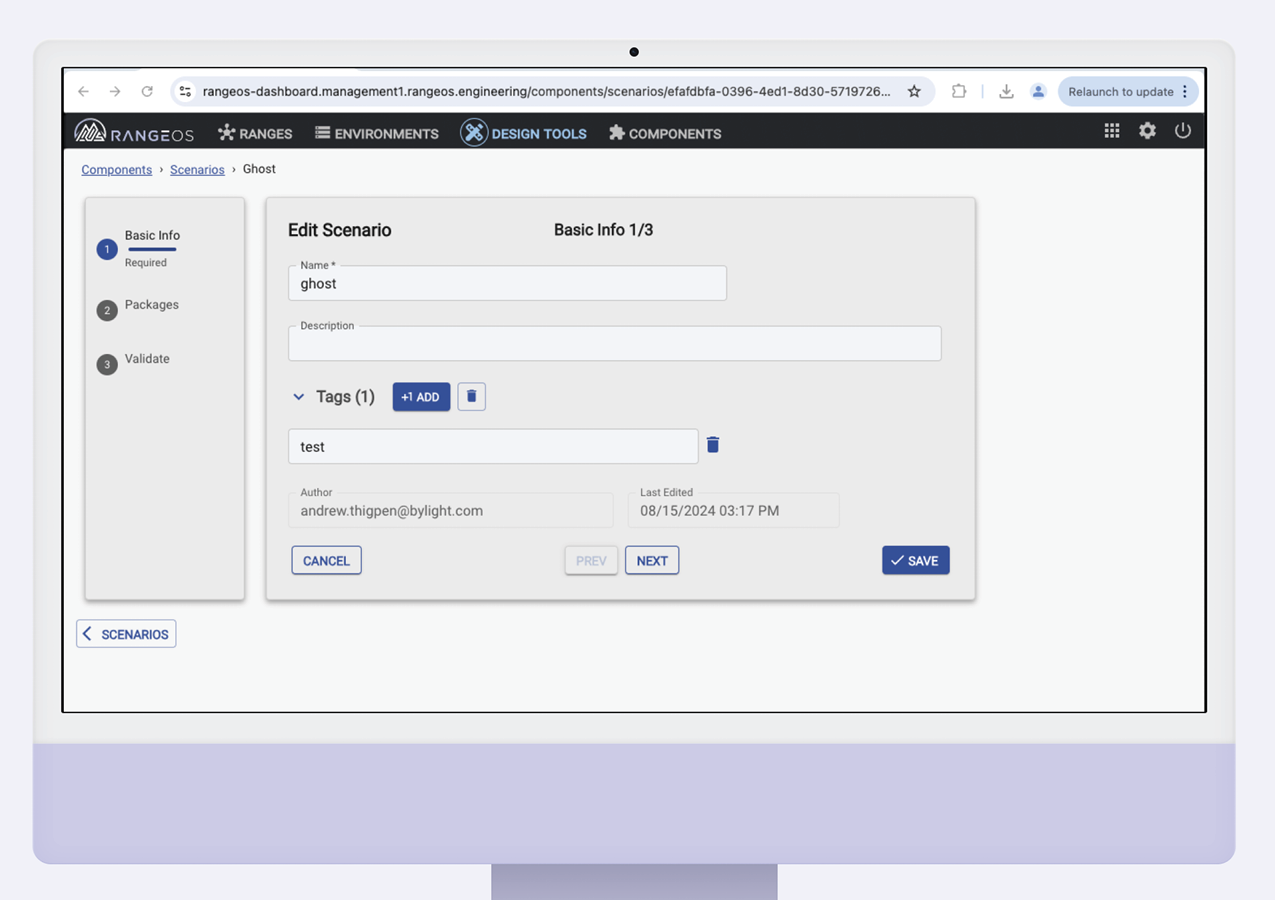Screen dimensions: 1275x900
Task: Click the Components puzzle icon
Action: click(617, 132)
